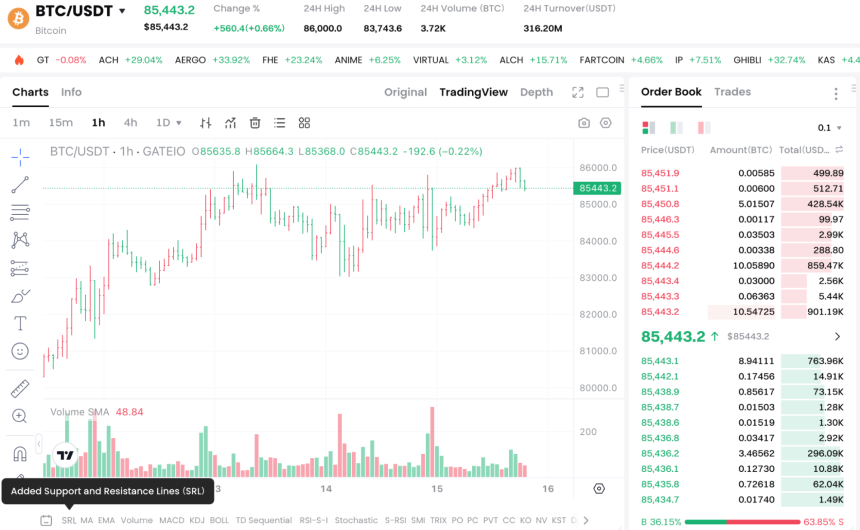Pick the ruler measure tool

20,389
